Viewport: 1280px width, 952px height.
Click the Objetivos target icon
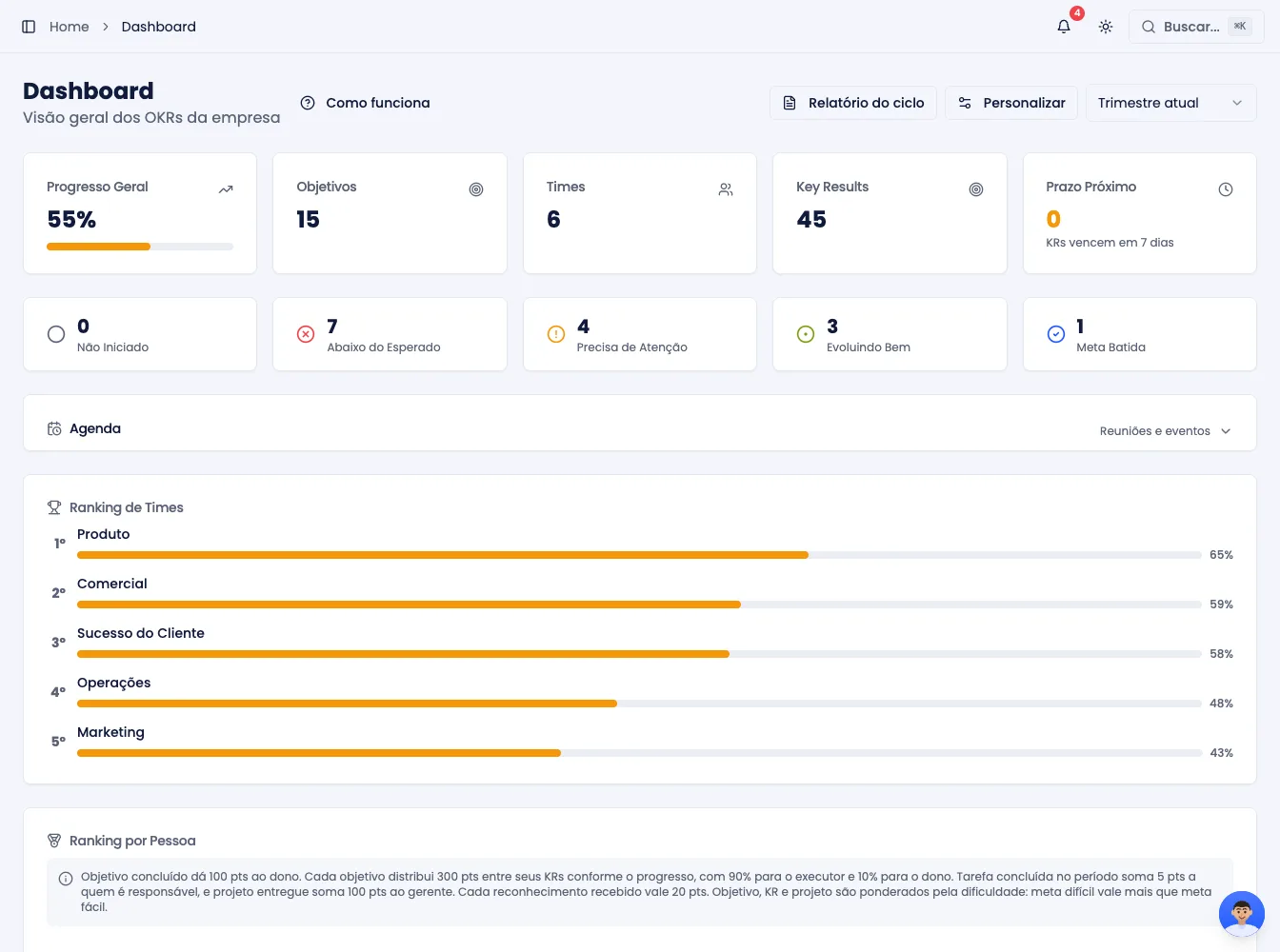[476, 189]
